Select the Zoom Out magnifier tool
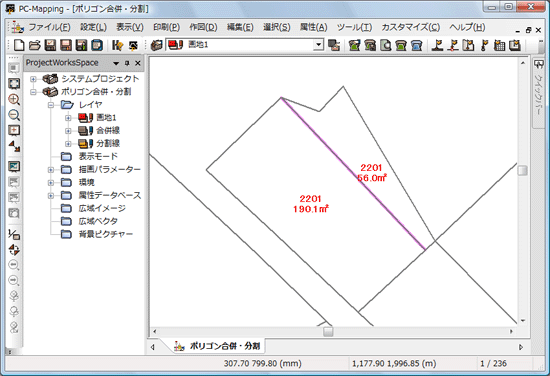Viewport: 550px width, 376px height. tap(14, 115)
